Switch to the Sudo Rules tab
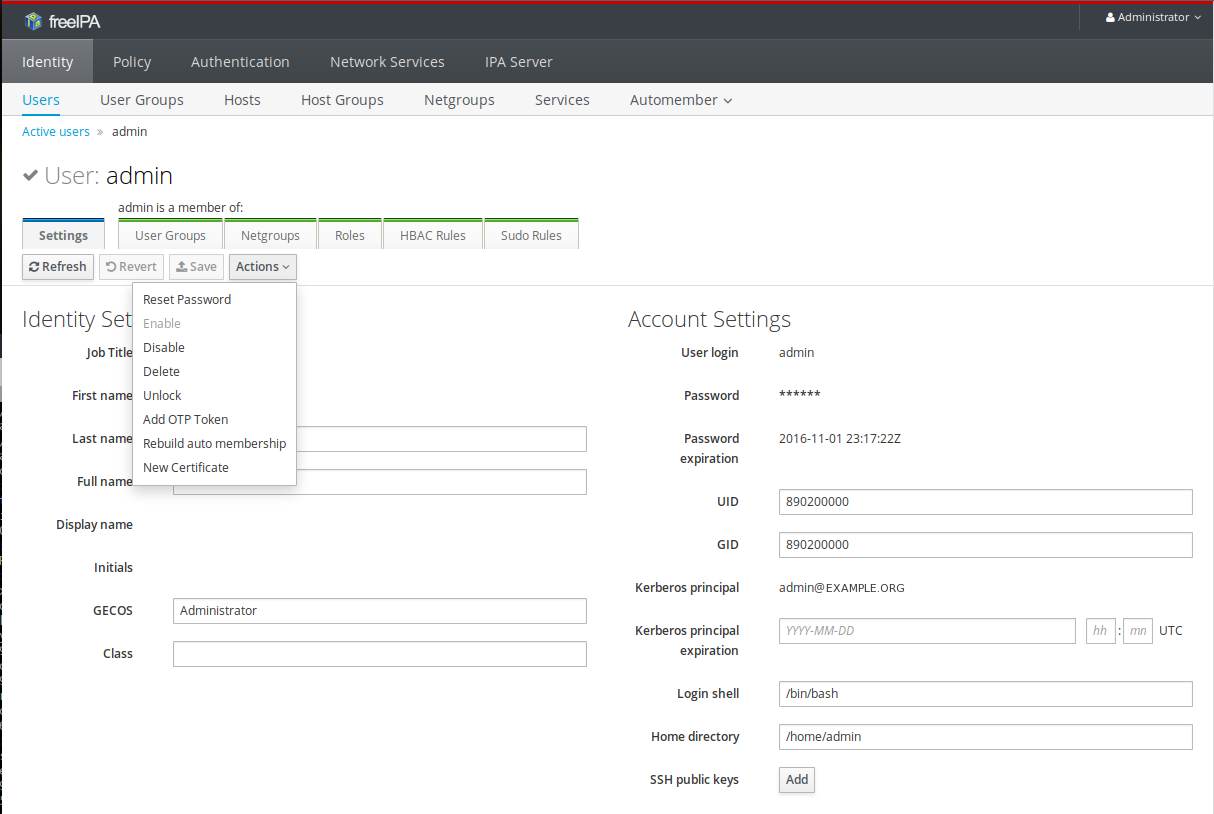The width and height of the screenshot is (1214, 814). (531, 236)
